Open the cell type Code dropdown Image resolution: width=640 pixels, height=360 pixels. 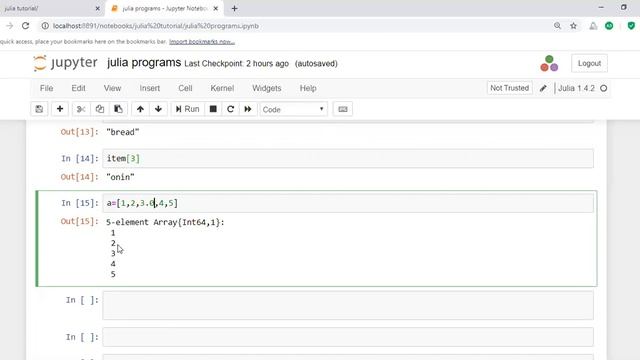293,109
